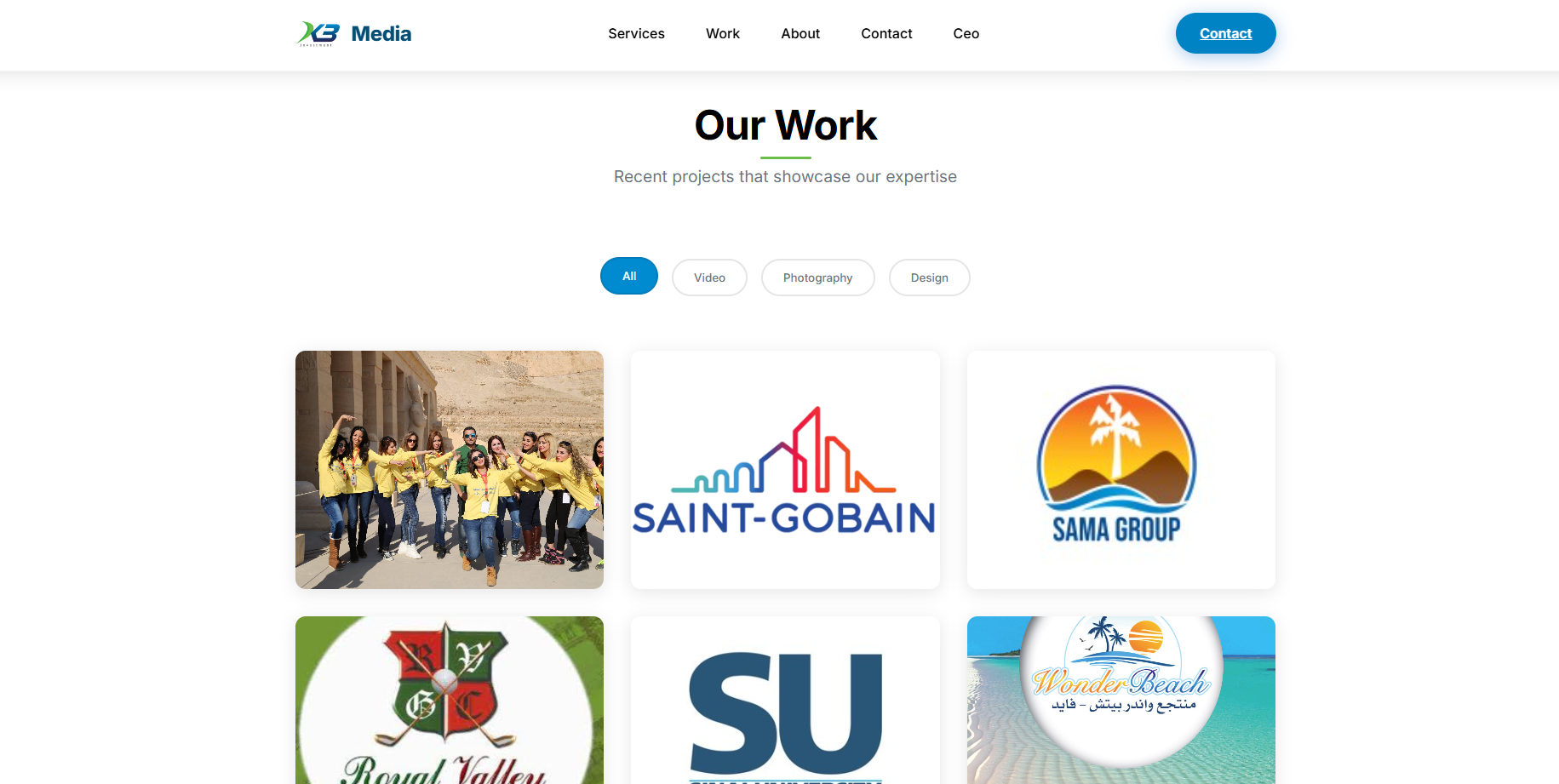Open the Wonder Beach resort card
The height and width of the screenshot is (784, 1559).
(x=1121, y=700)
